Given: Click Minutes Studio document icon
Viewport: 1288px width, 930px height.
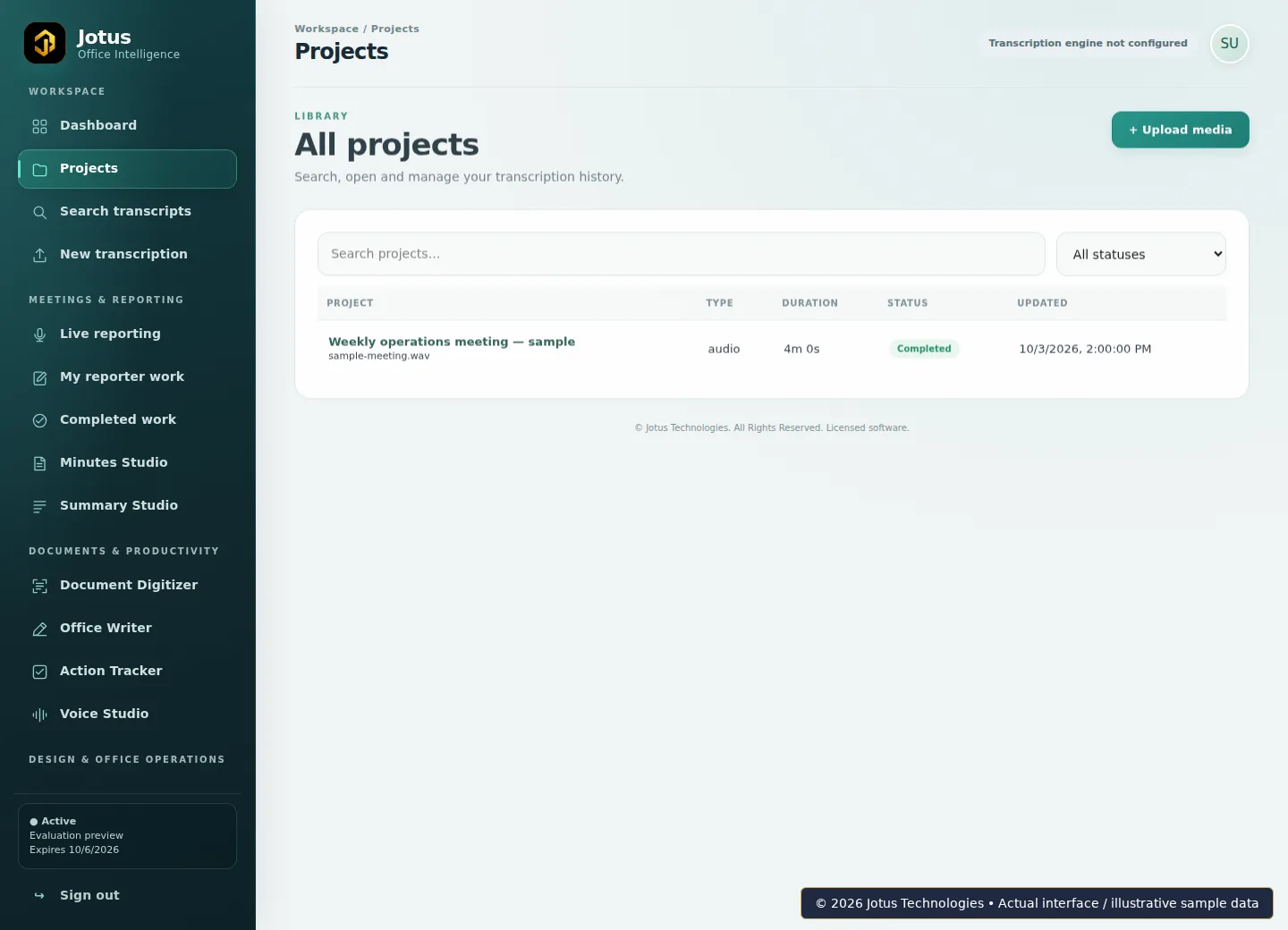Looking at the screenshot, I should [x=39, y=463].
